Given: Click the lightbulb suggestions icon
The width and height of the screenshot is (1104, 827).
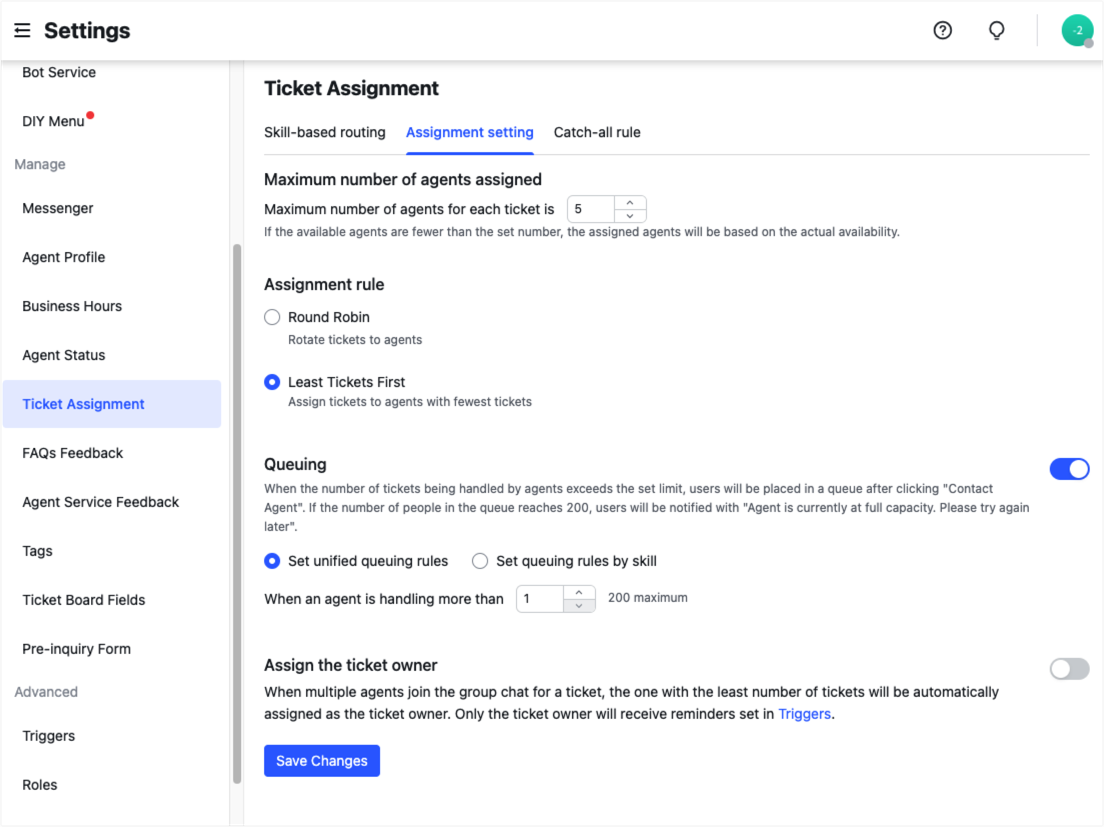Looking at the screenshot, I should (x=996, y=30).
